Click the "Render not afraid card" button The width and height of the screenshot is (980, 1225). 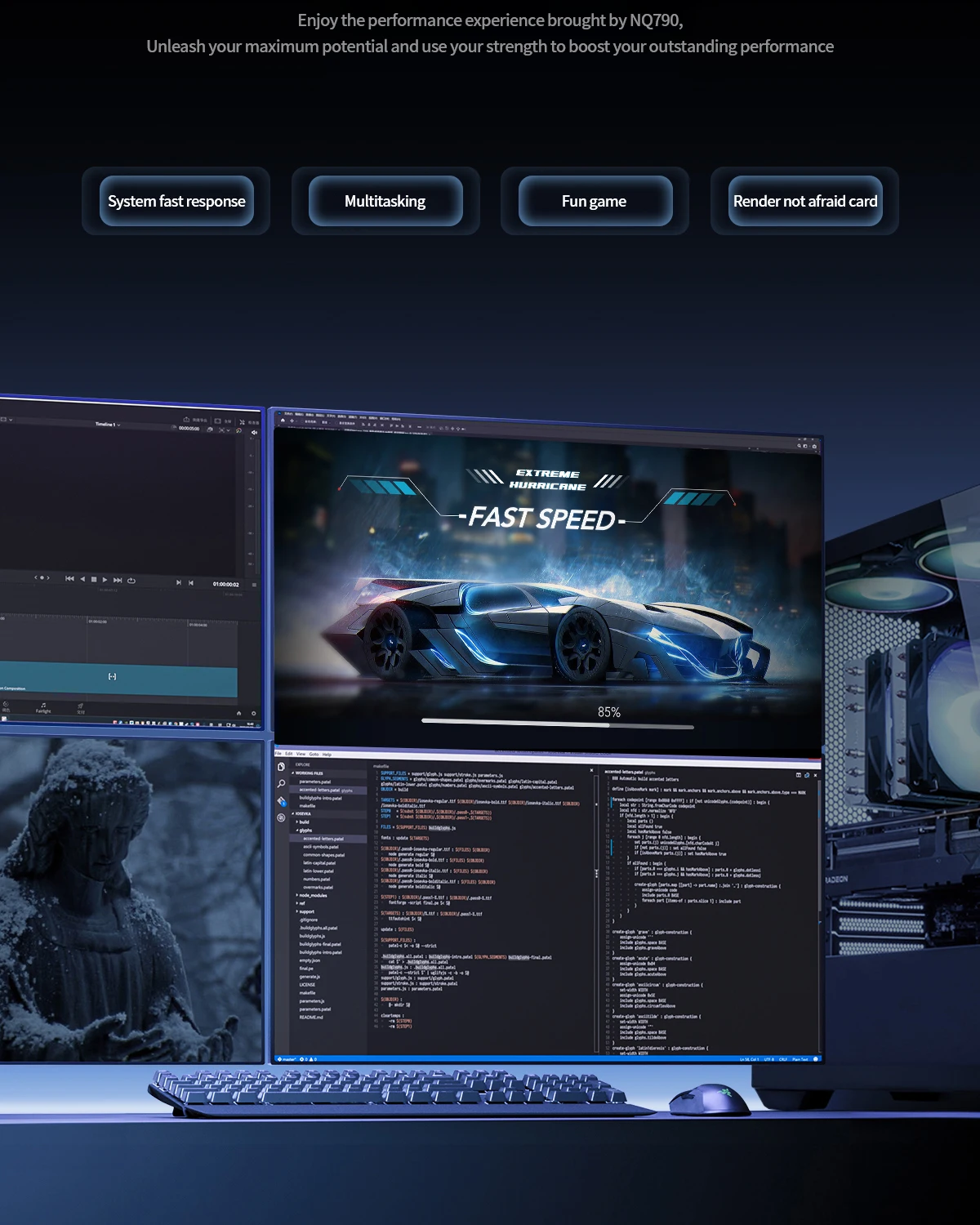(x=805, y=201)
